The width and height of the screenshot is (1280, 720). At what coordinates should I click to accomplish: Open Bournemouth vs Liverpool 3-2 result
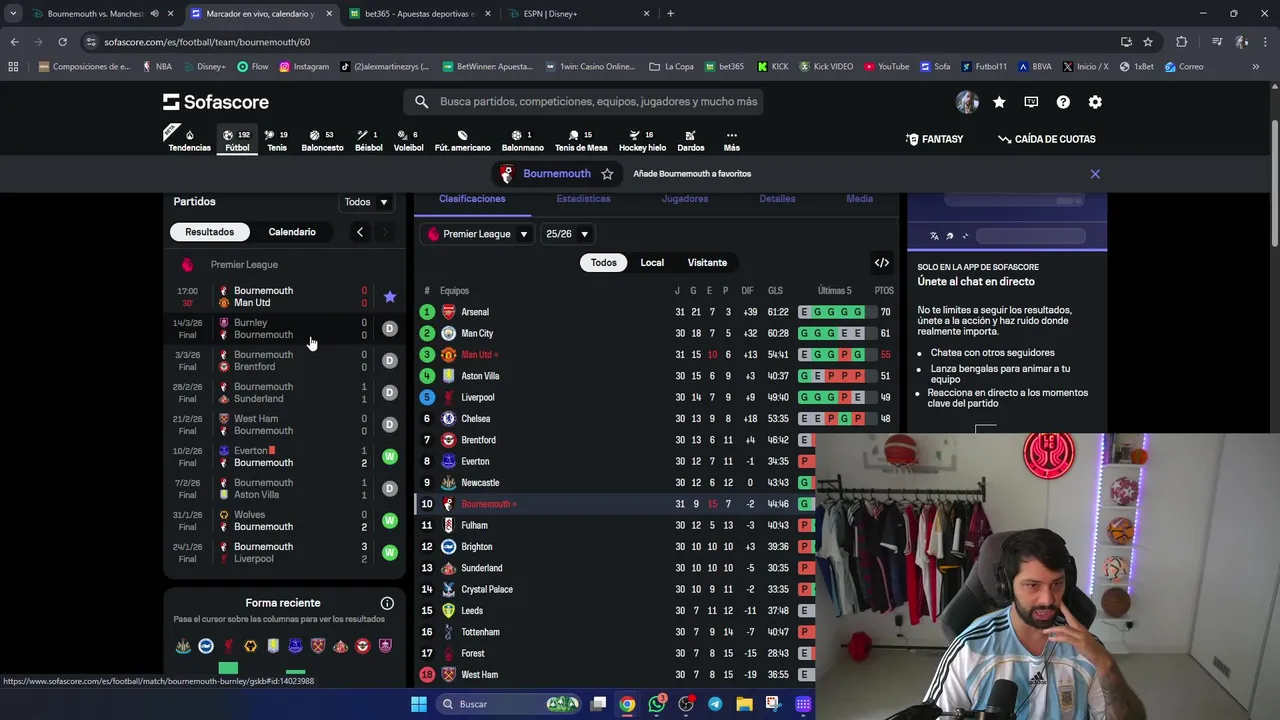point(285,553)
